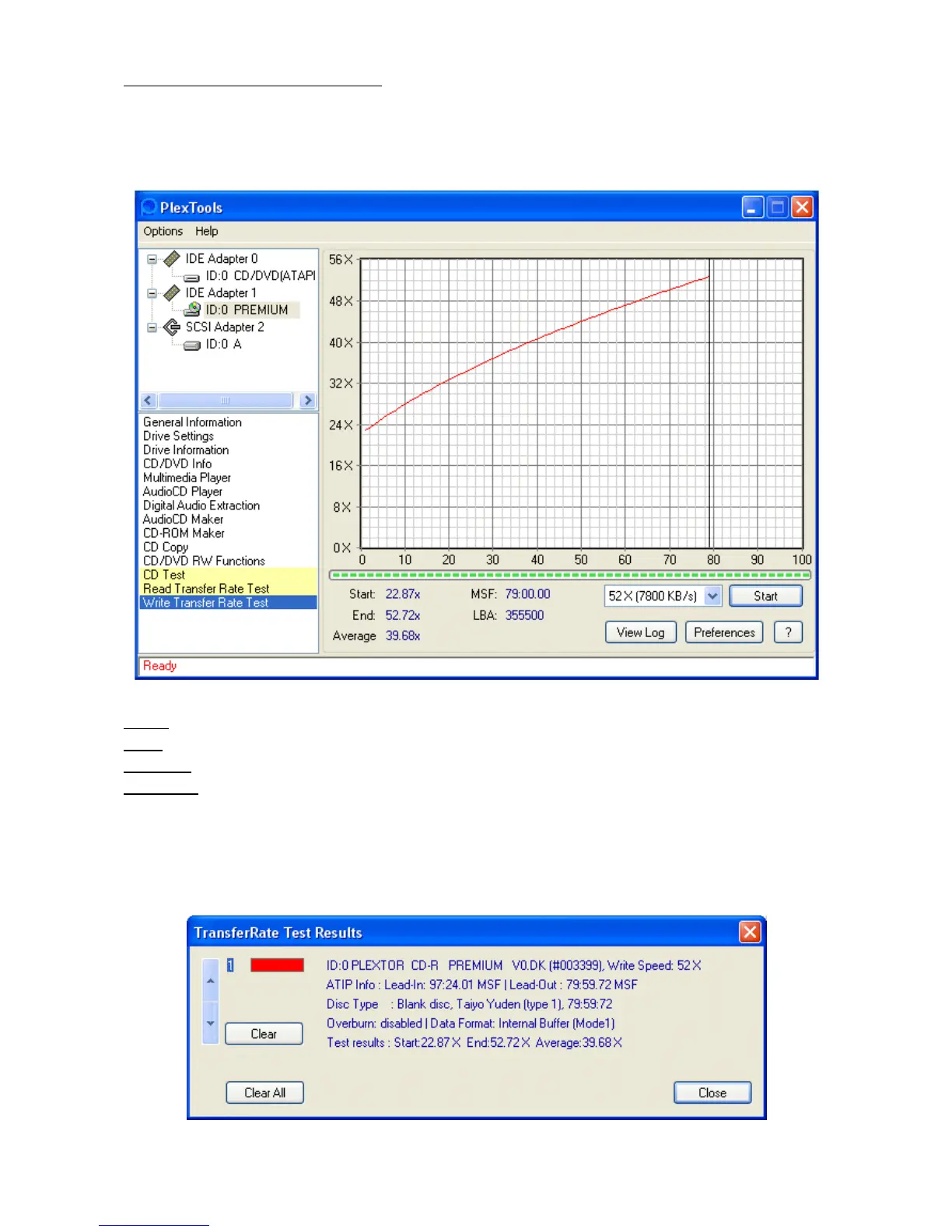Select Drive Settings in function list

178,436
